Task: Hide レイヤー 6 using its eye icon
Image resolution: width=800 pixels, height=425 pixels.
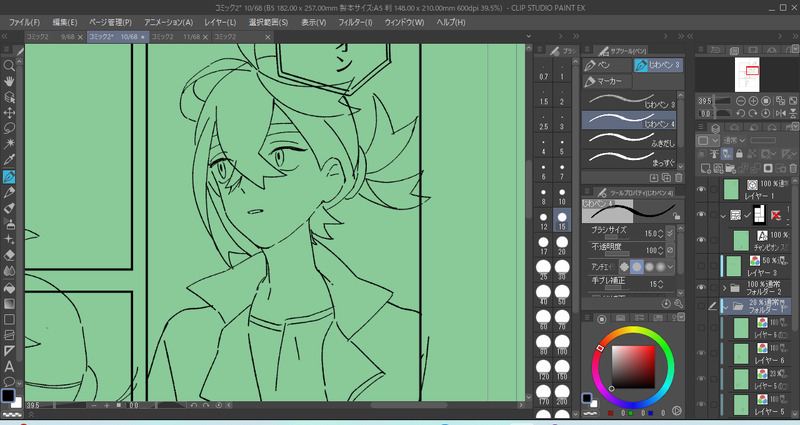Action: click(x=701, y=353)
